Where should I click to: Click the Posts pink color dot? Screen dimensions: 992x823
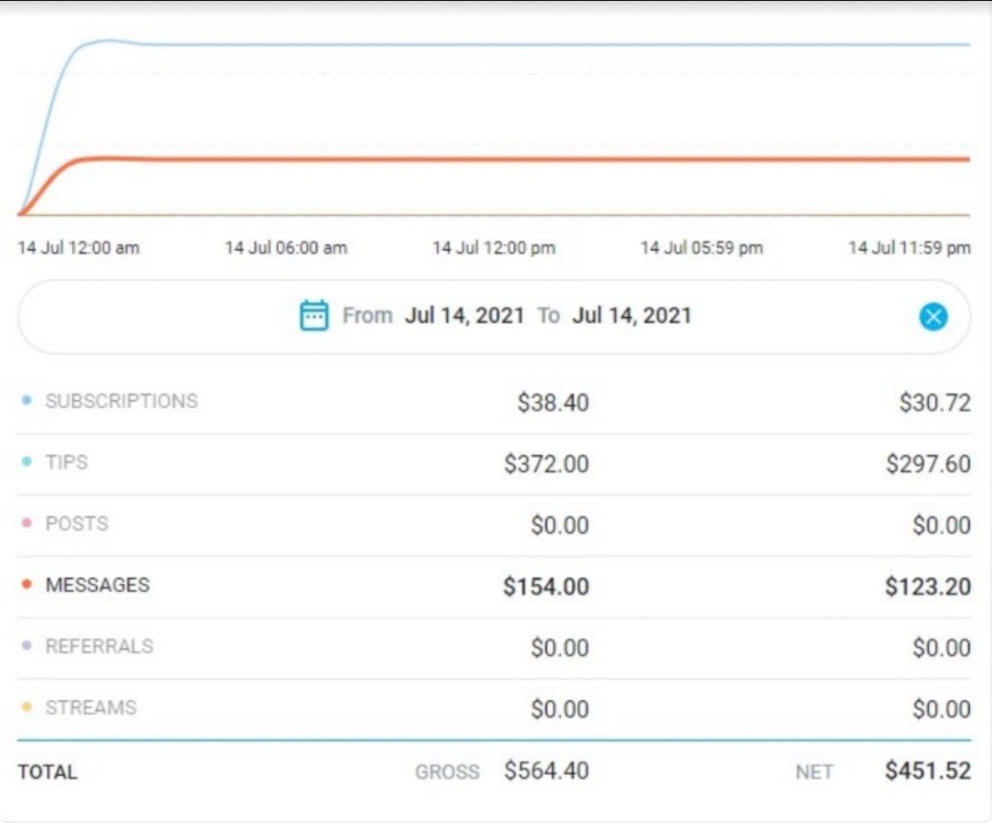[27, 523]
